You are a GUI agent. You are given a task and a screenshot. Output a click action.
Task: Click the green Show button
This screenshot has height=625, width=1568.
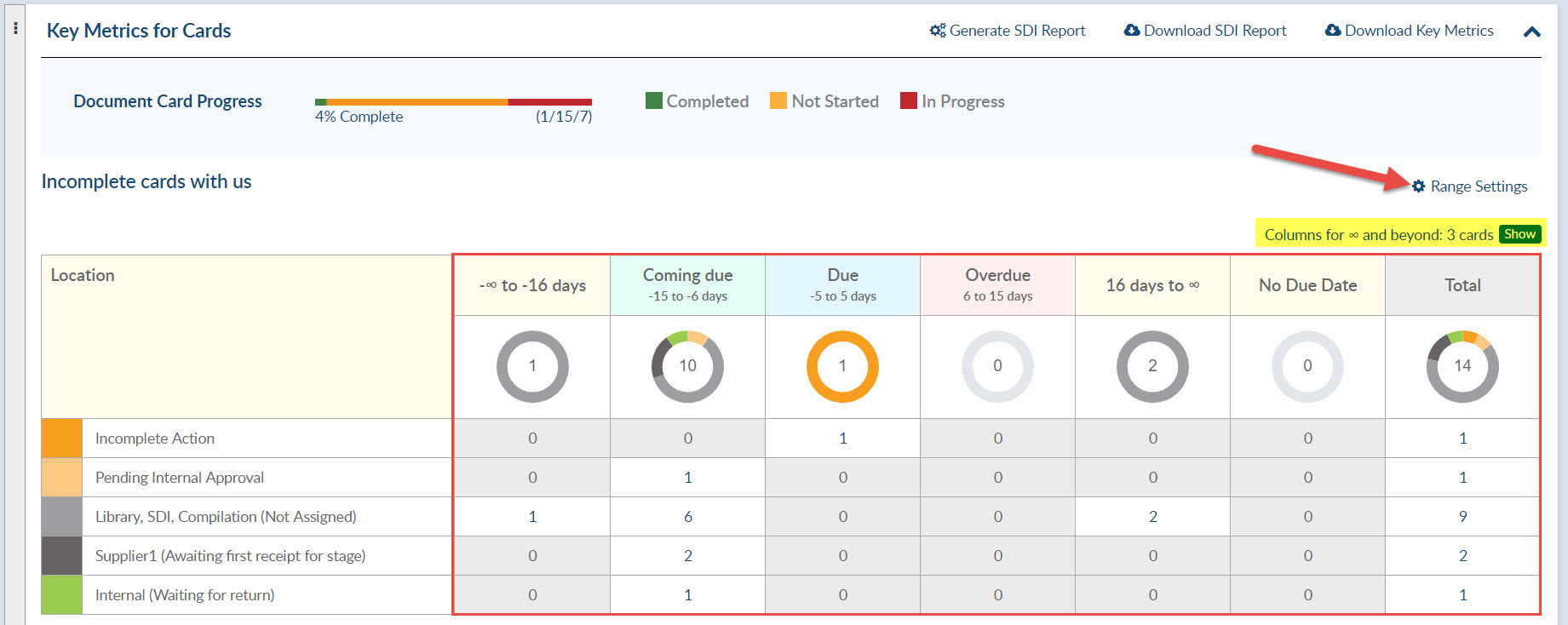tap(1520, 234)
